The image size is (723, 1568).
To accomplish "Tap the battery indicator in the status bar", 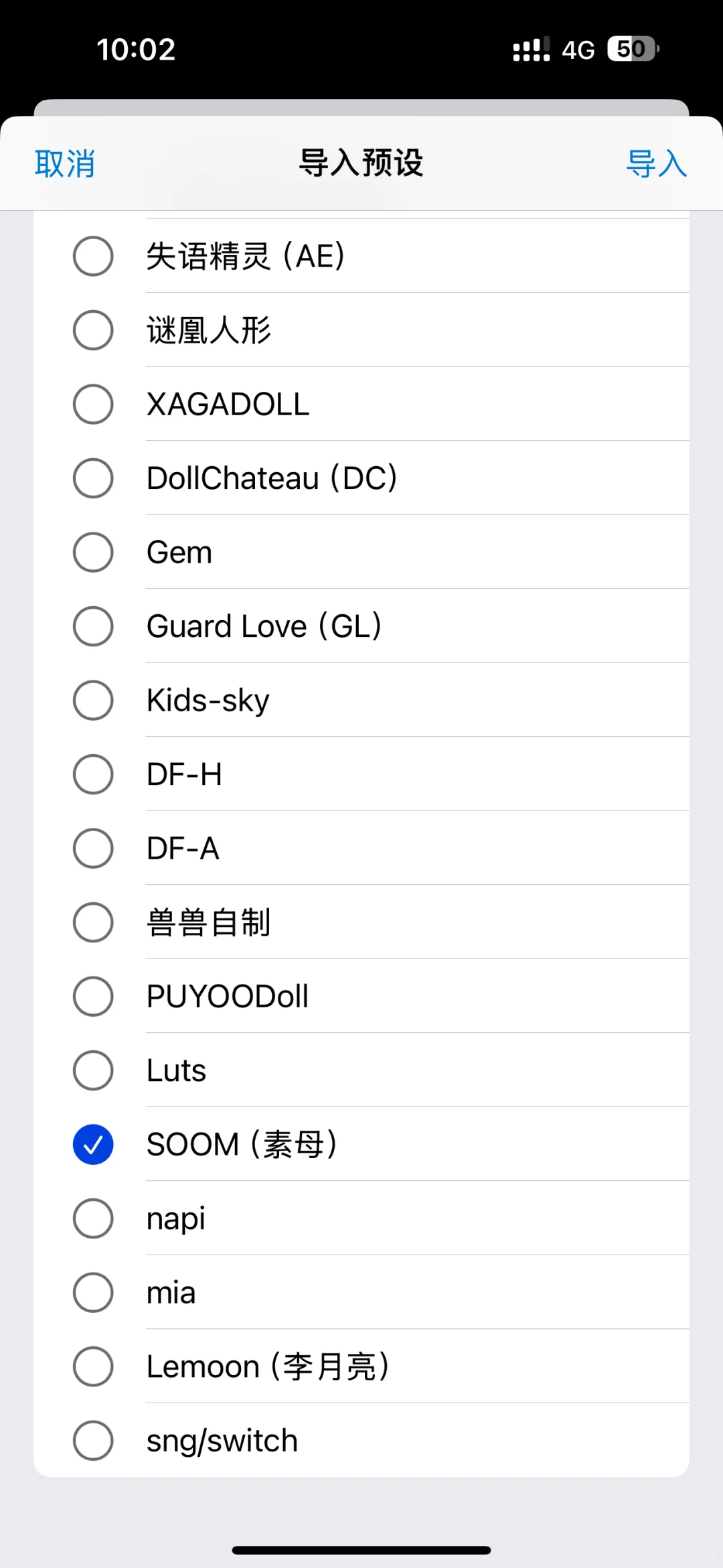I will [633, 49].
